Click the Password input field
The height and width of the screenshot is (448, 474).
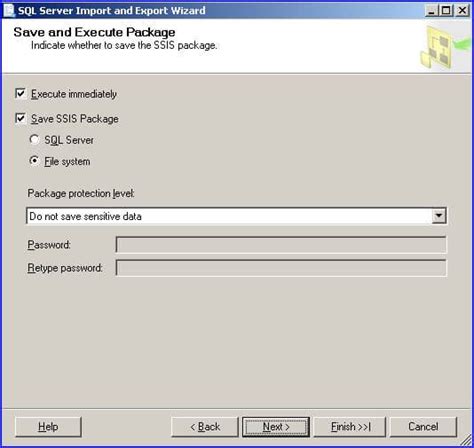281,245
